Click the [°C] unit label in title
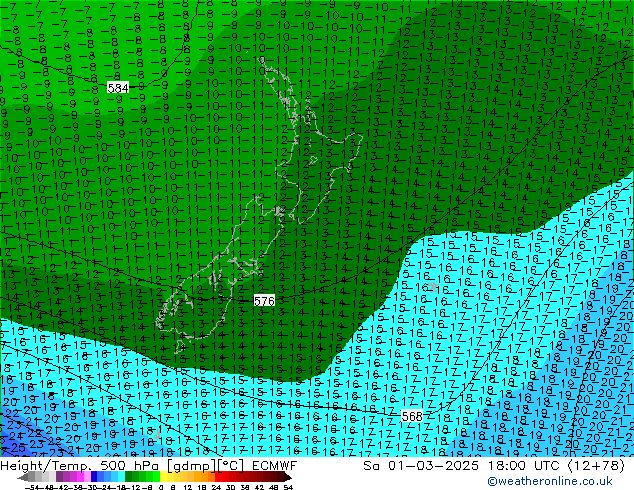The height and width of the screenshot is (490, 634). click(x=231, y=466)
